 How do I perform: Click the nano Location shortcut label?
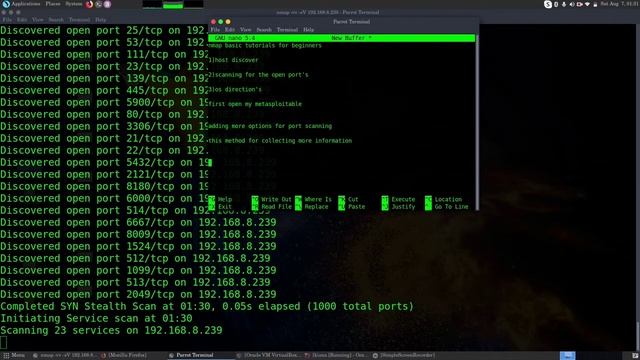pos(448,200)
